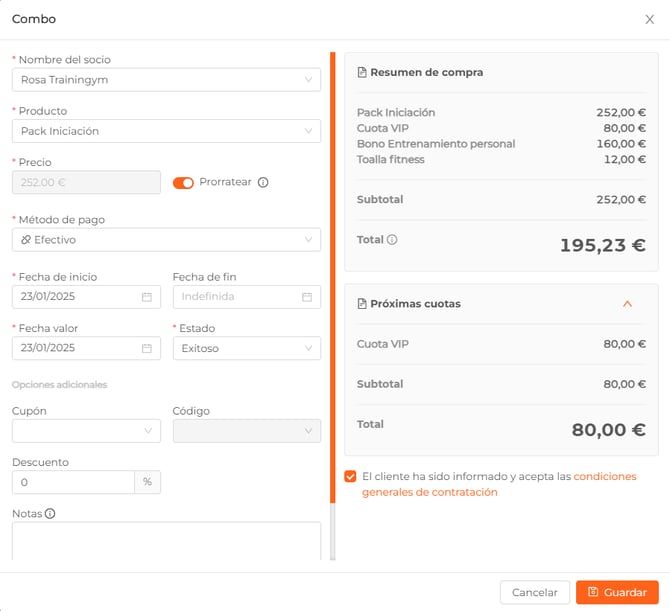Screen dimensions: 670x611
Task: Disable the Prorratear toggle switch
Action: click(183, 183)
